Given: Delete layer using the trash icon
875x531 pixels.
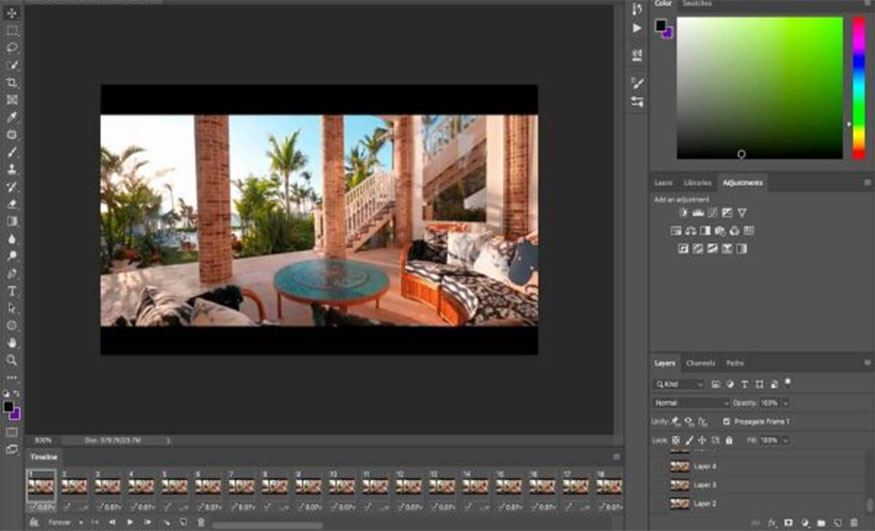Looking at the screenshot, I should coord(852,522).
